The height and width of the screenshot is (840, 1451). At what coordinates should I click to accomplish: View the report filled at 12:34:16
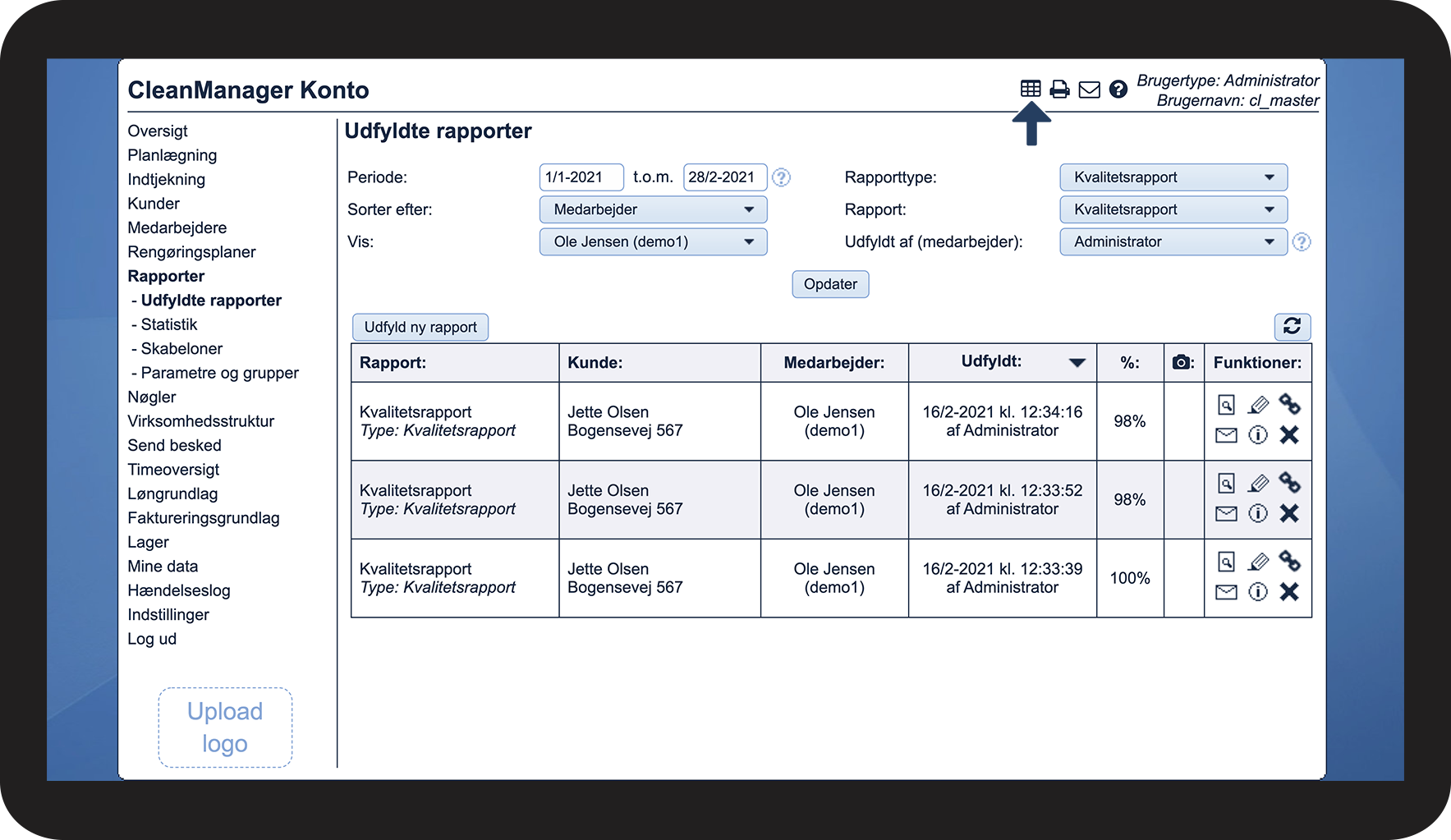coord(1226,405)
